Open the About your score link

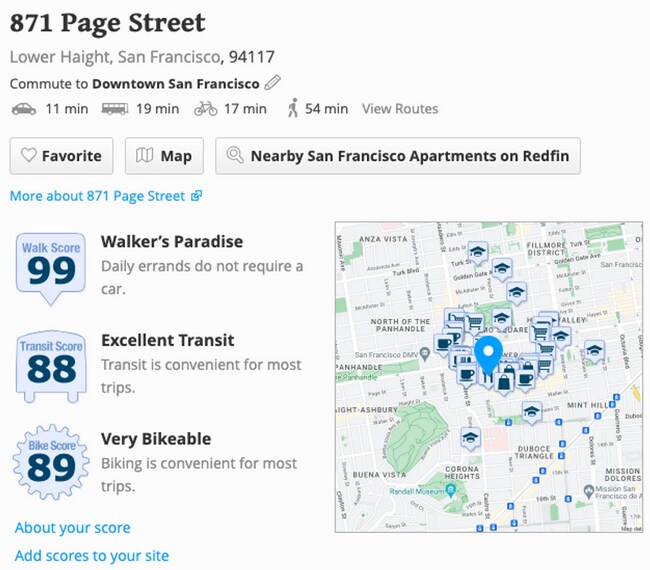pyautogui.click(x=73, y=528)
